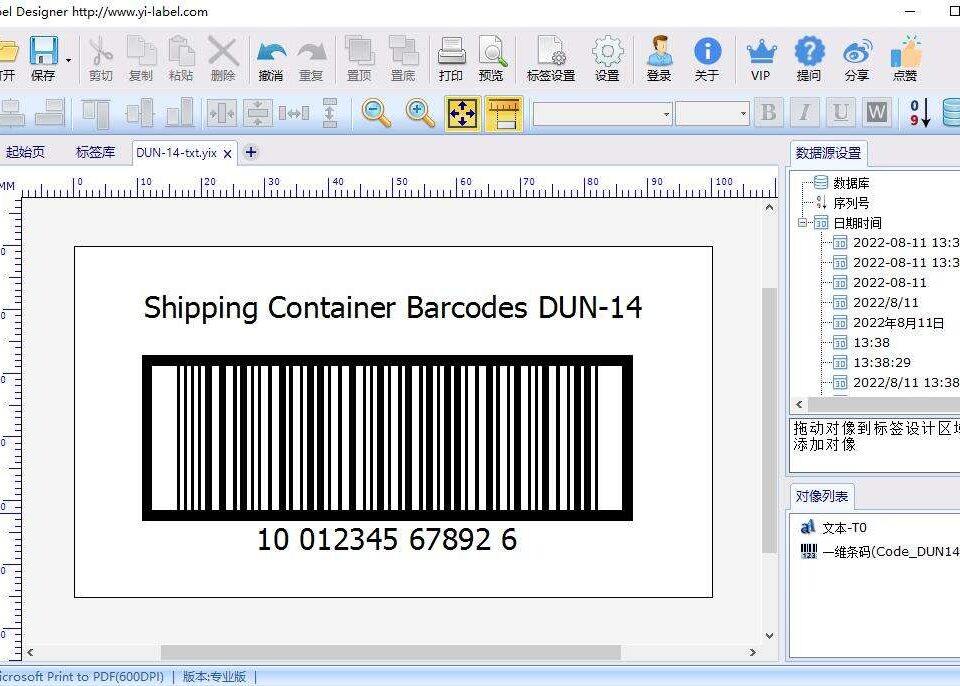This screenshot has width=960, height=686.
Task: Click the 剪切 (Cut) scissors icon
Action: point(101,51)
